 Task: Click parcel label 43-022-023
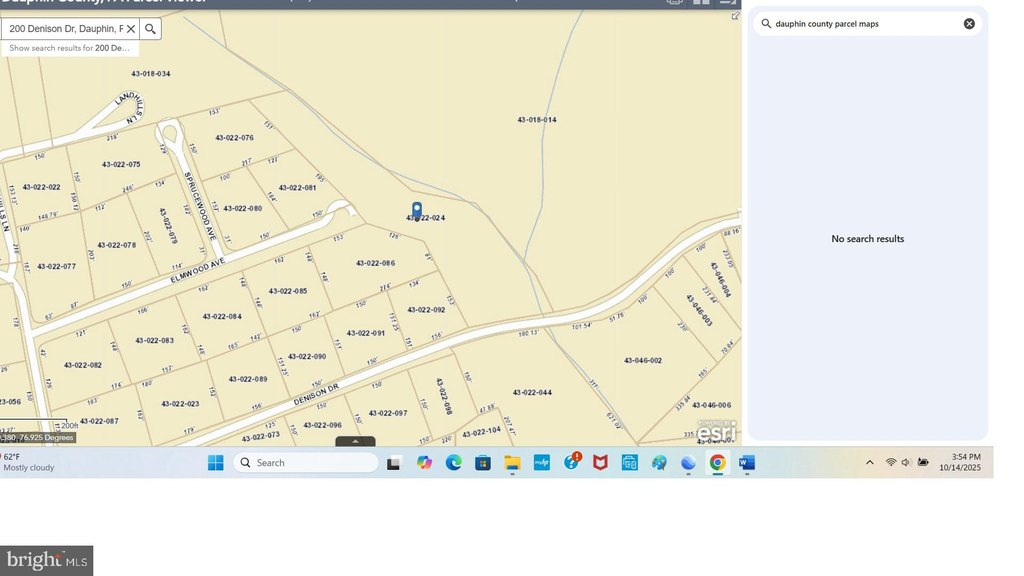click(180, 404)
